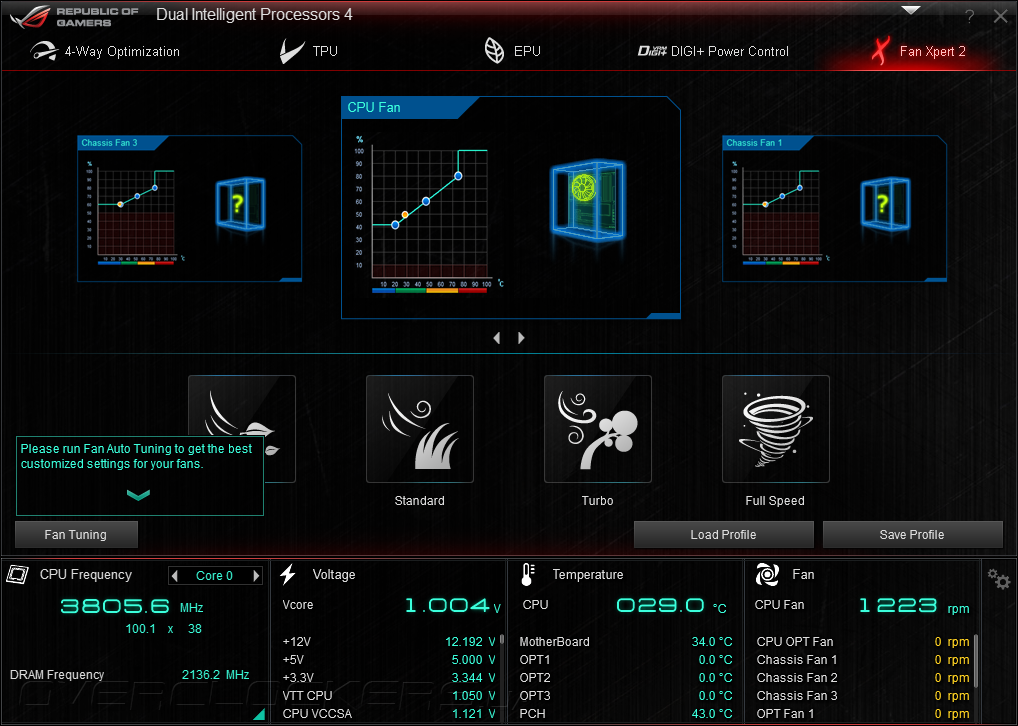Select the Fan Xpert 2 tab
1018x726 pixels.
pos(919,51)
